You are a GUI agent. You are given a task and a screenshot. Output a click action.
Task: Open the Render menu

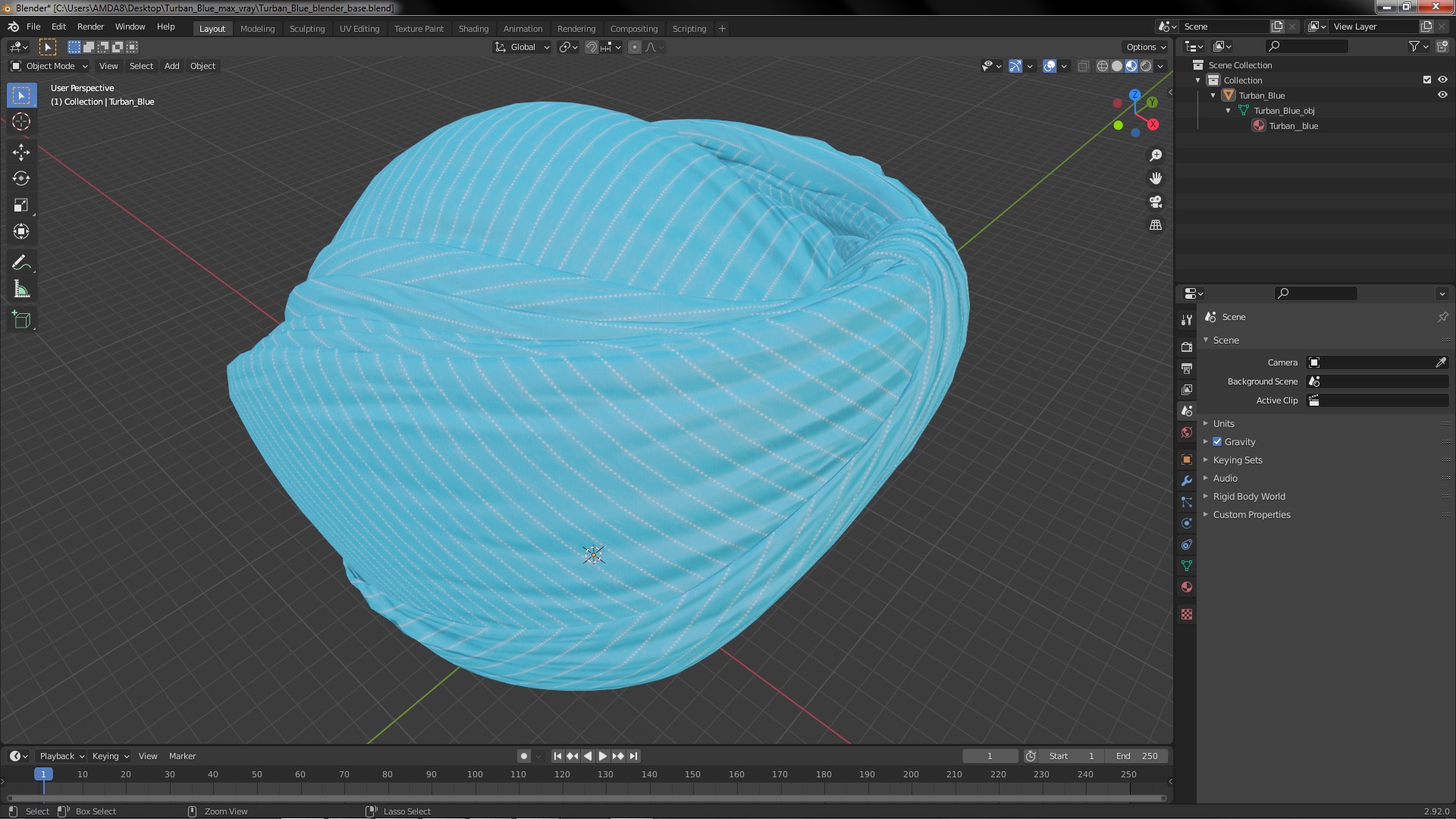[90, 27]
